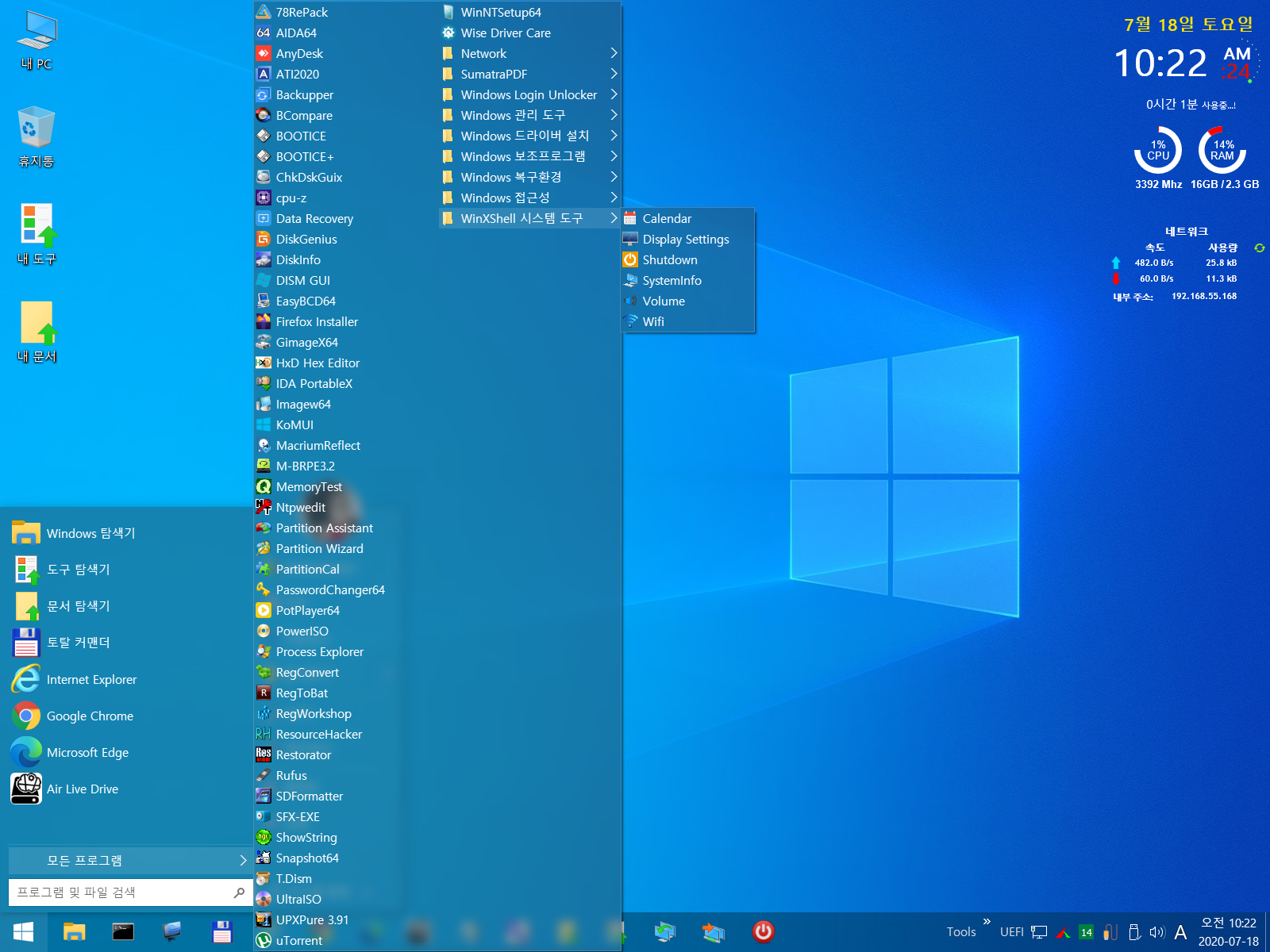Select Volume in WinXShell submenu
This screenshot has width=1270, height=952.
click(x=687, y=301)
